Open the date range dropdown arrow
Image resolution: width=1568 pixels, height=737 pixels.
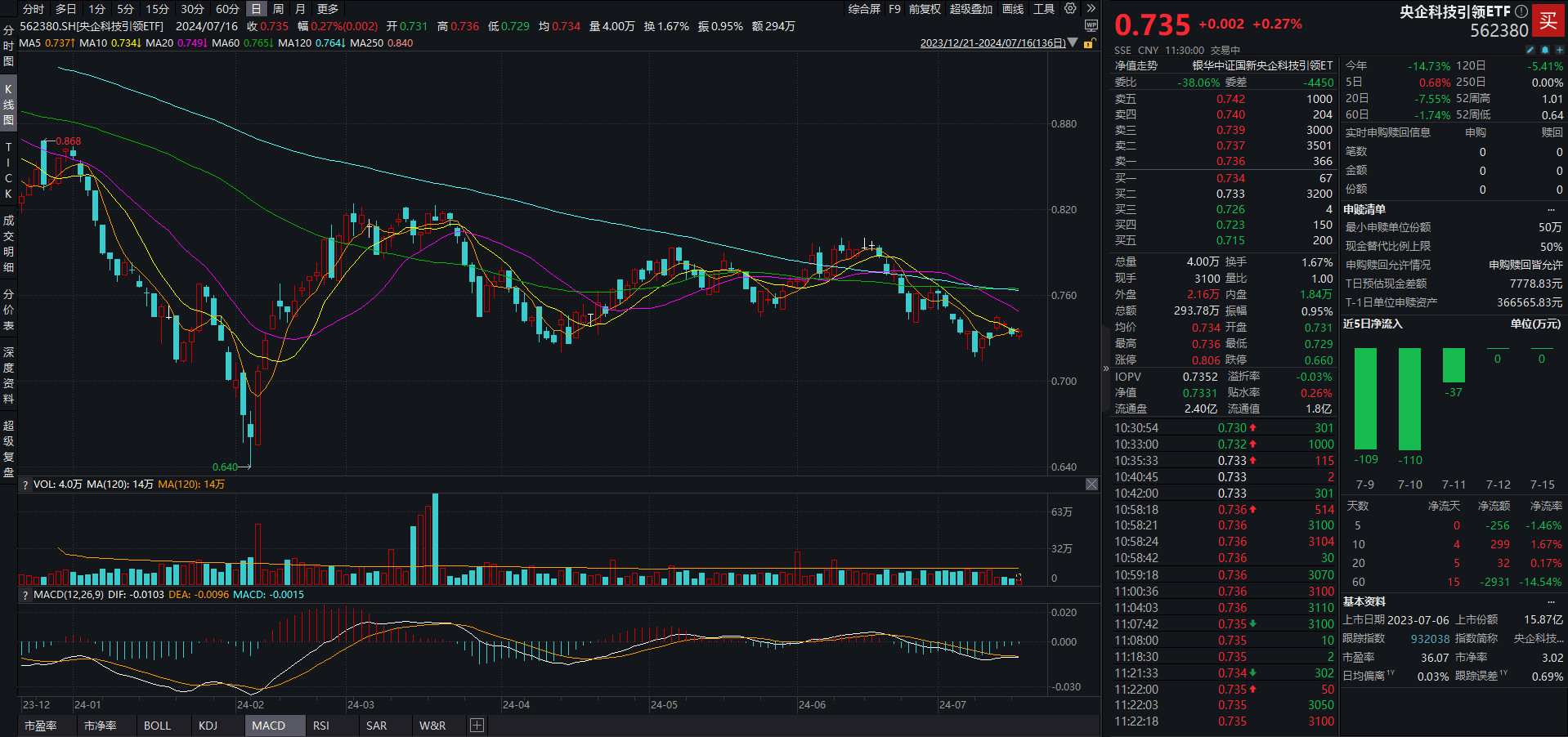[x=1071, y=42]
